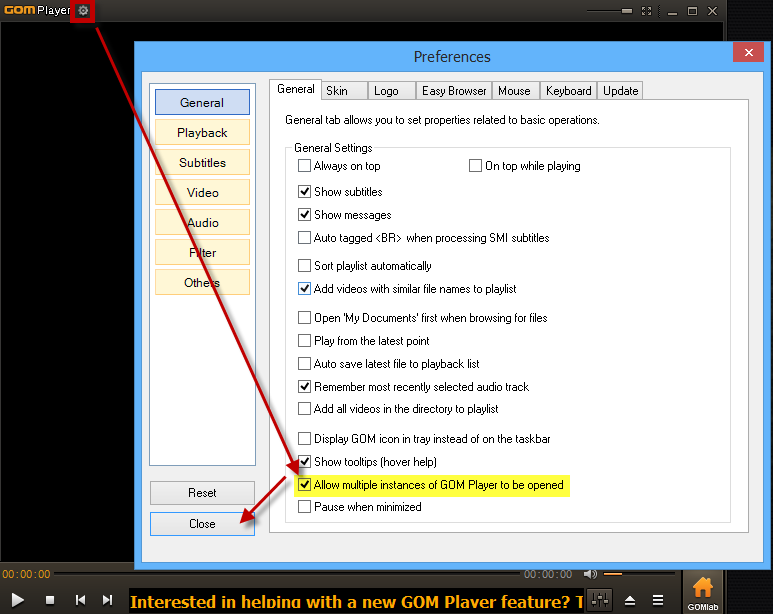The height and width of the screenshot is (614, 773).
Task: Switch to the Easy Browser tab
Action: 454,91
